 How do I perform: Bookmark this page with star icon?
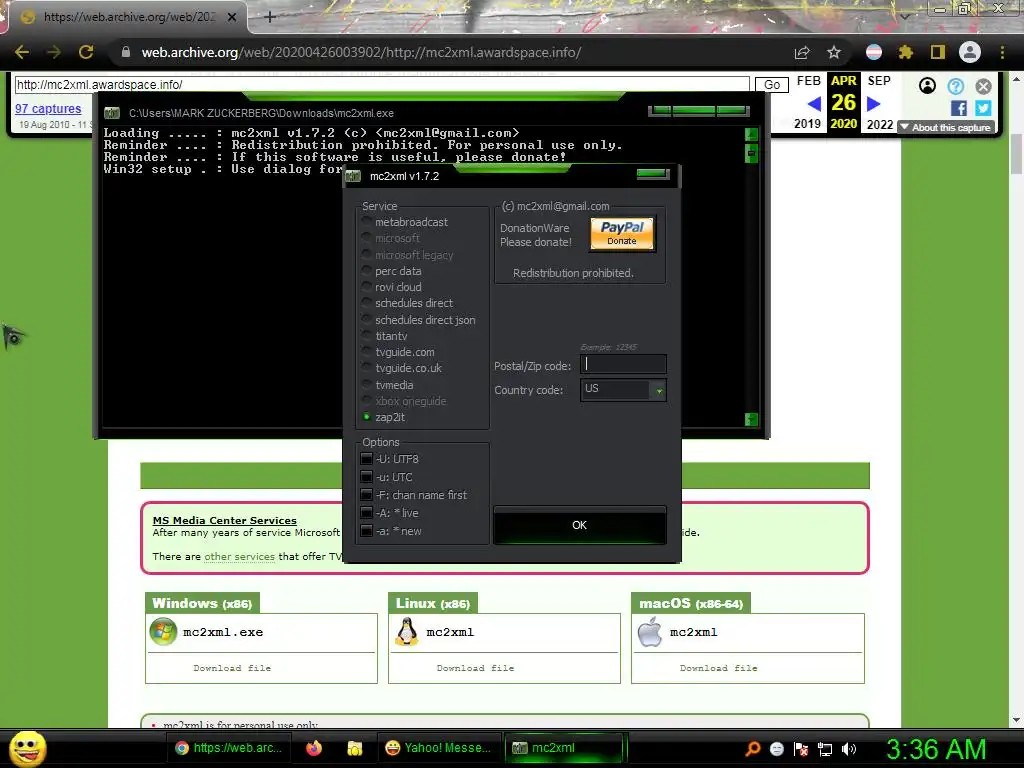click(x=833, y=52)
